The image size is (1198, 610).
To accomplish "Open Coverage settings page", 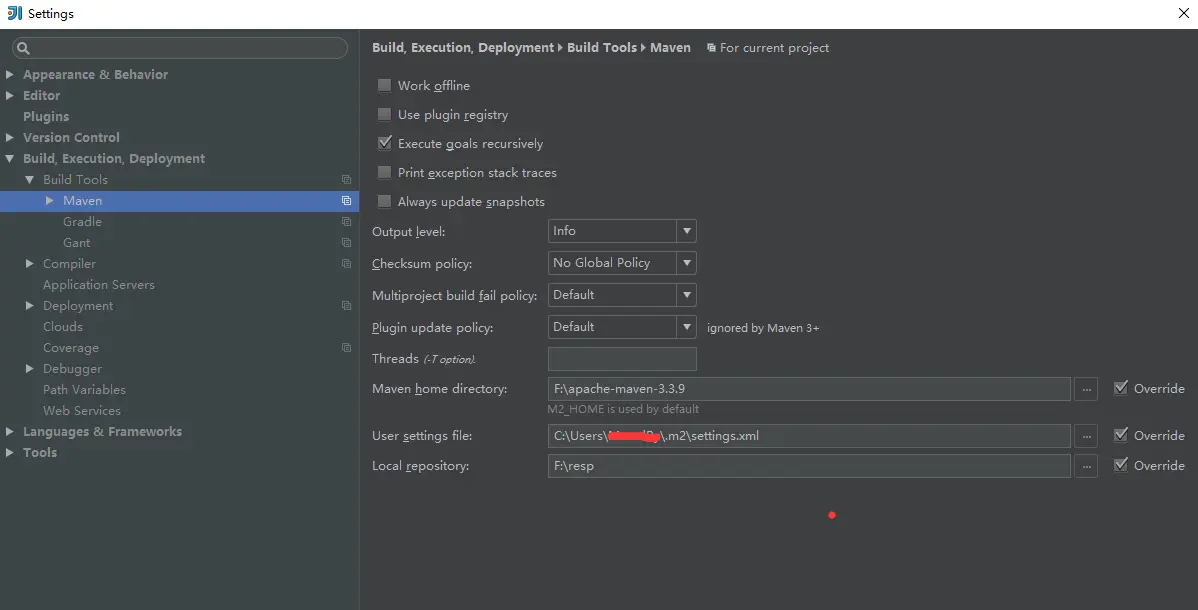I will (x=71, y=348).
